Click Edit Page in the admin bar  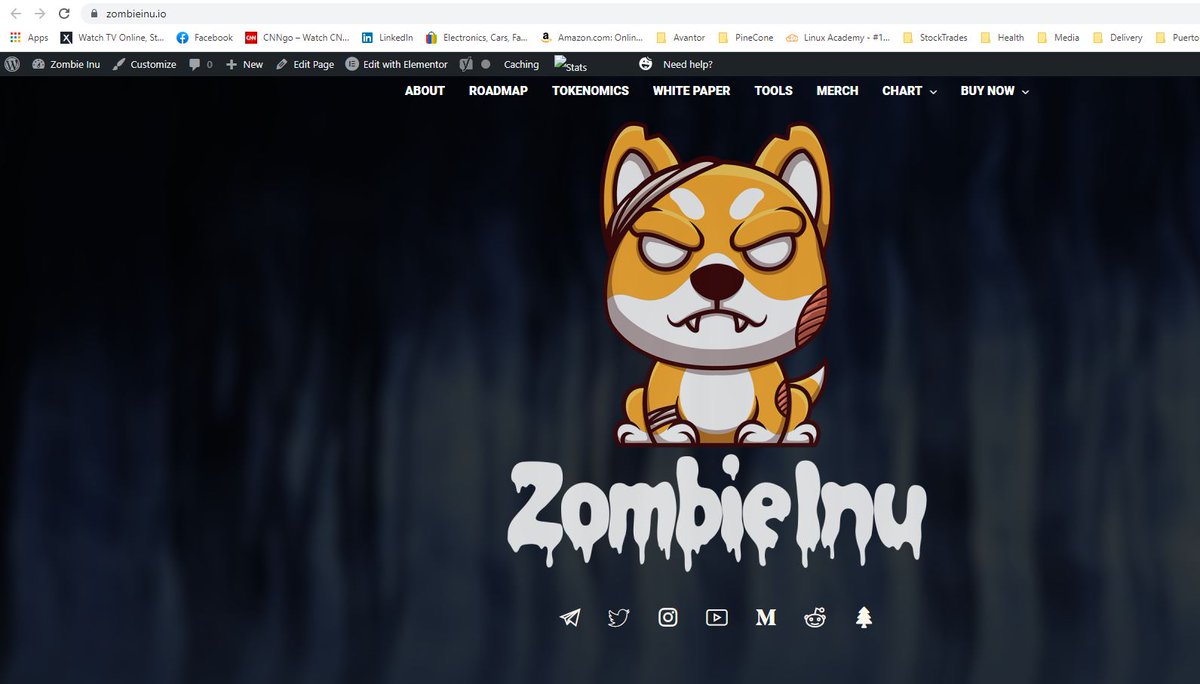point(305,64)
